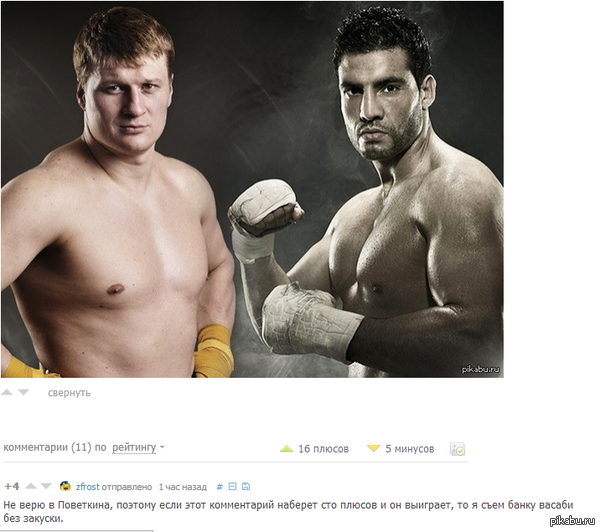Downvote zfrost's comment with the down arrow
Image resolution: width=600 pixels, height=532 pixels.
coord(46,486)
